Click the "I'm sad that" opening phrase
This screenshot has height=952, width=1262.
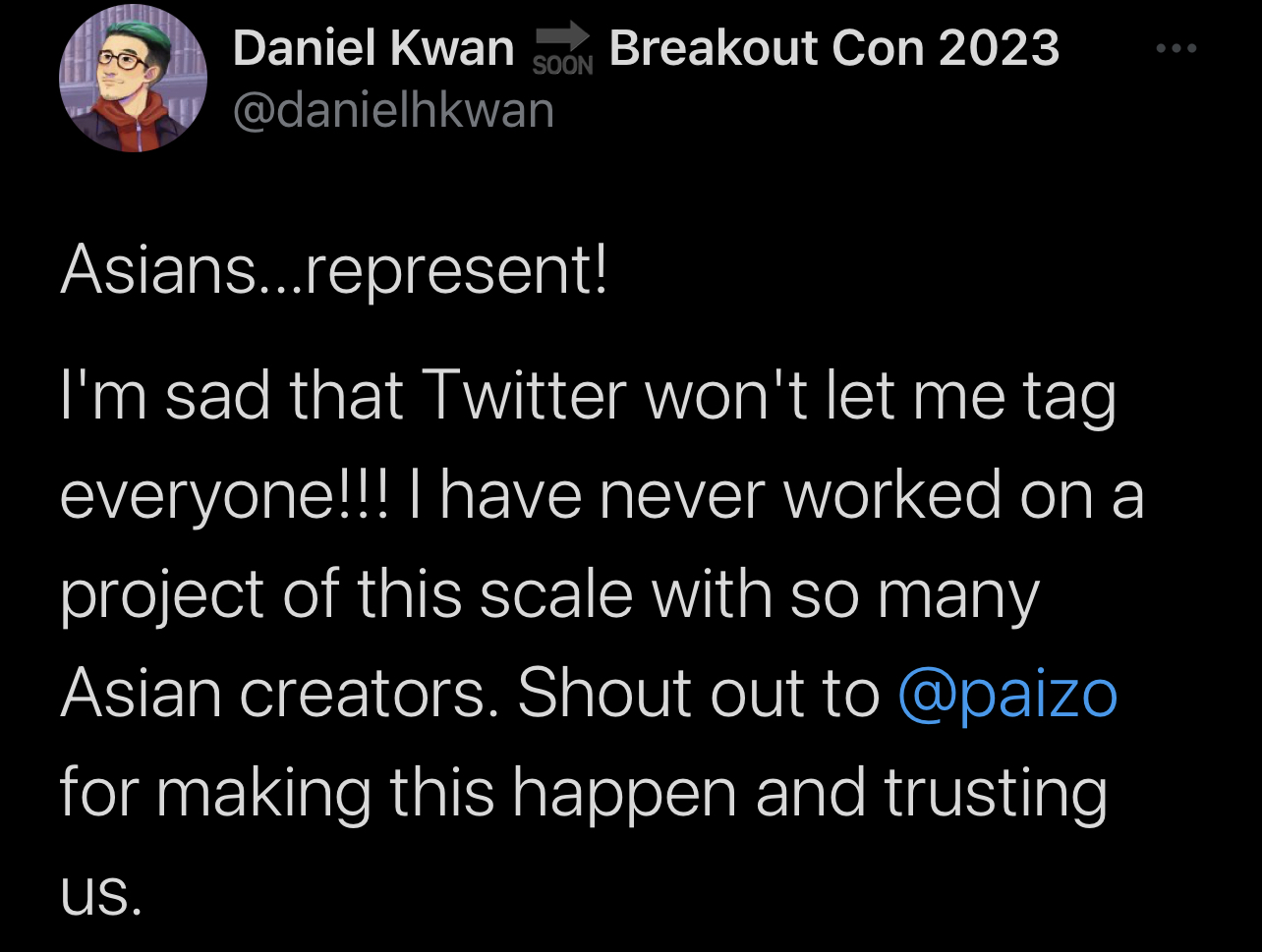pos(232,397)
